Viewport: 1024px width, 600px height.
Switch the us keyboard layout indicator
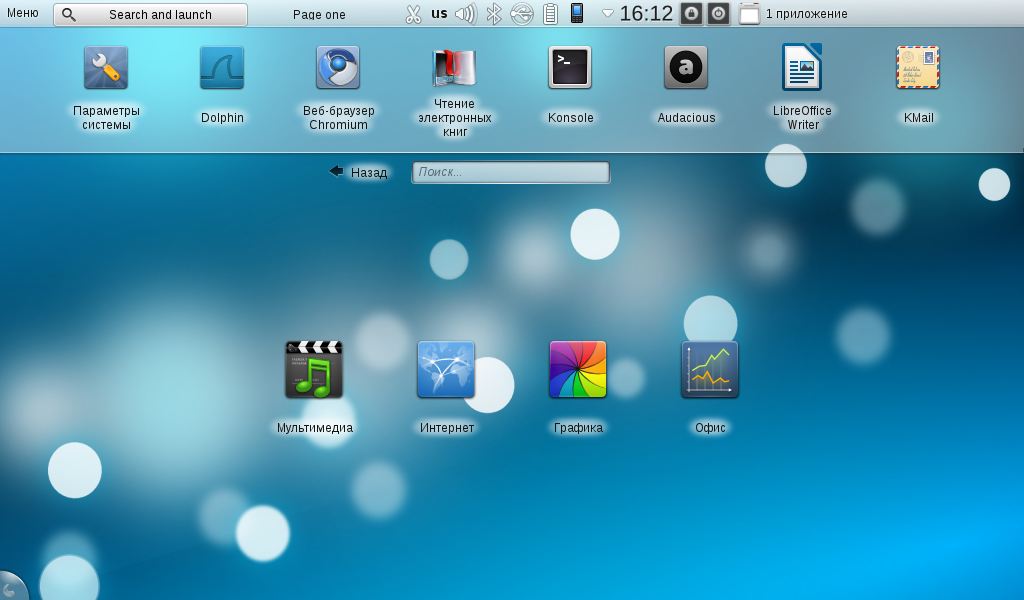tap(439, 14)
